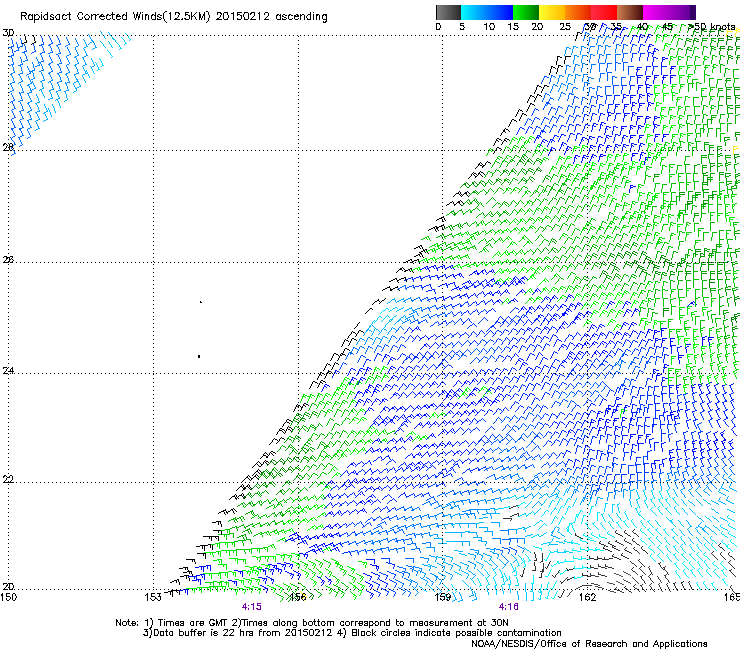This screenshot has height=650, width=740.
Task: Click the '>50 knots' legend label
Action: [711, 27]
